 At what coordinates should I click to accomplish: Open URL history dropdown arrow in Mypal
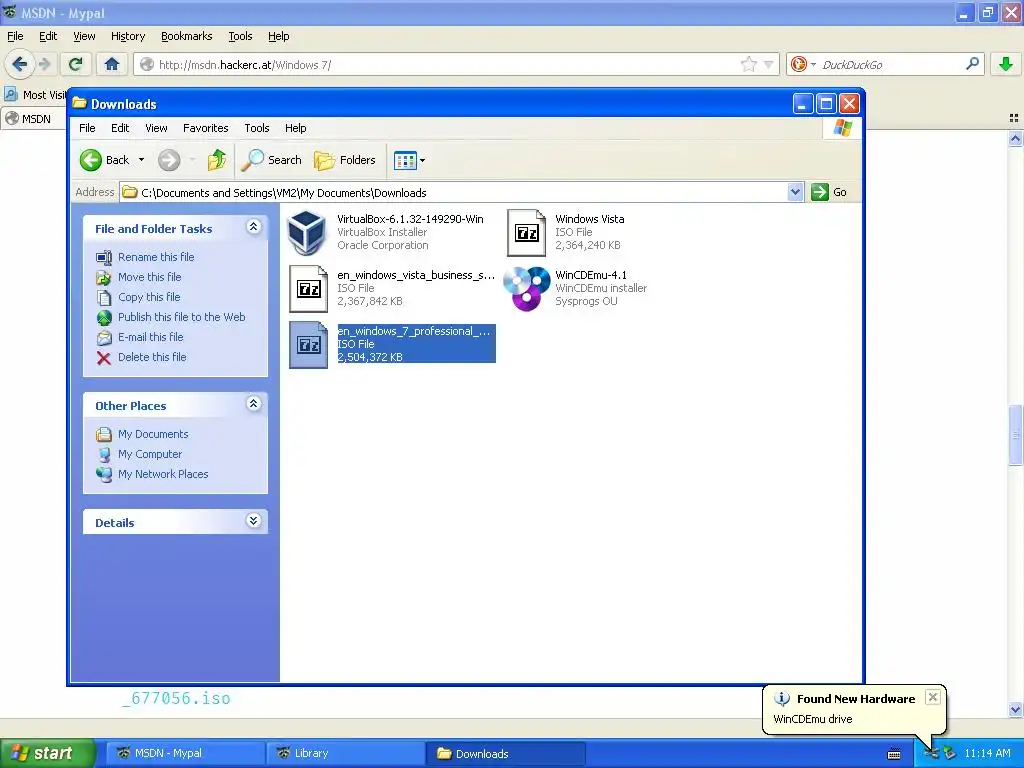pos(769,64)
